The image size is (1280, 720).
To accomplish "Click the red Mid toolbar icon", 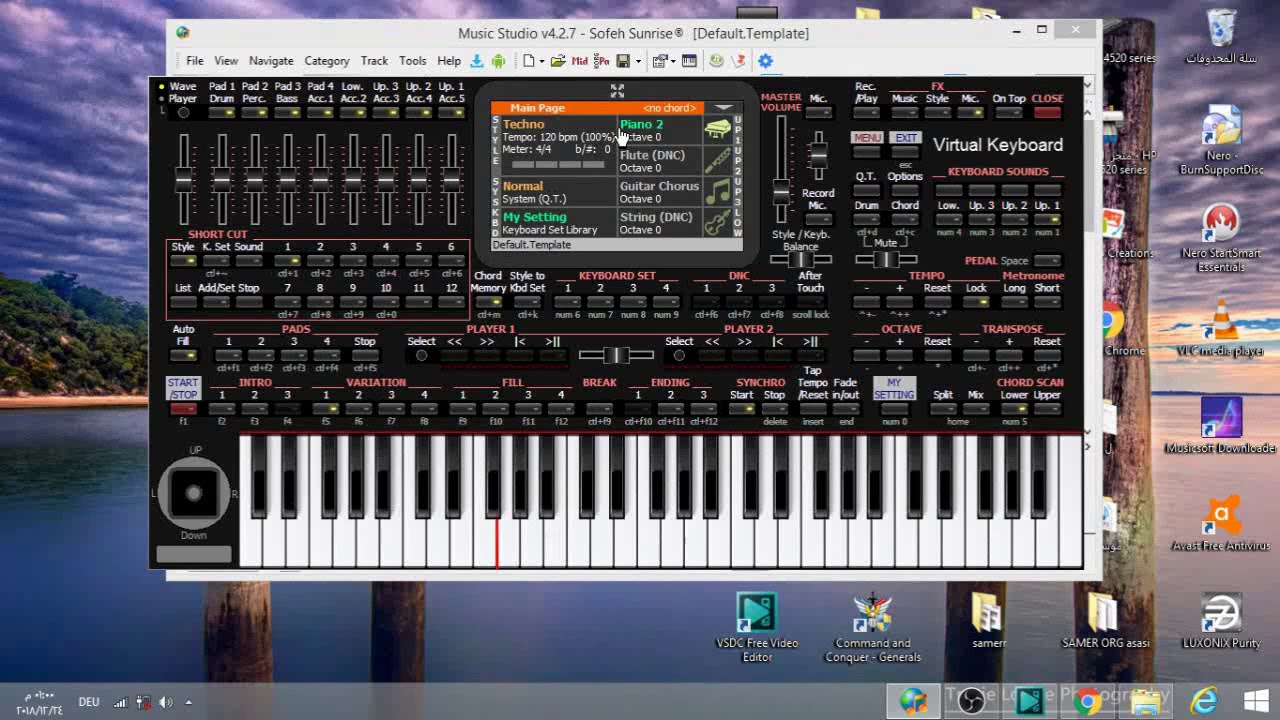I will tap(580, 61).
